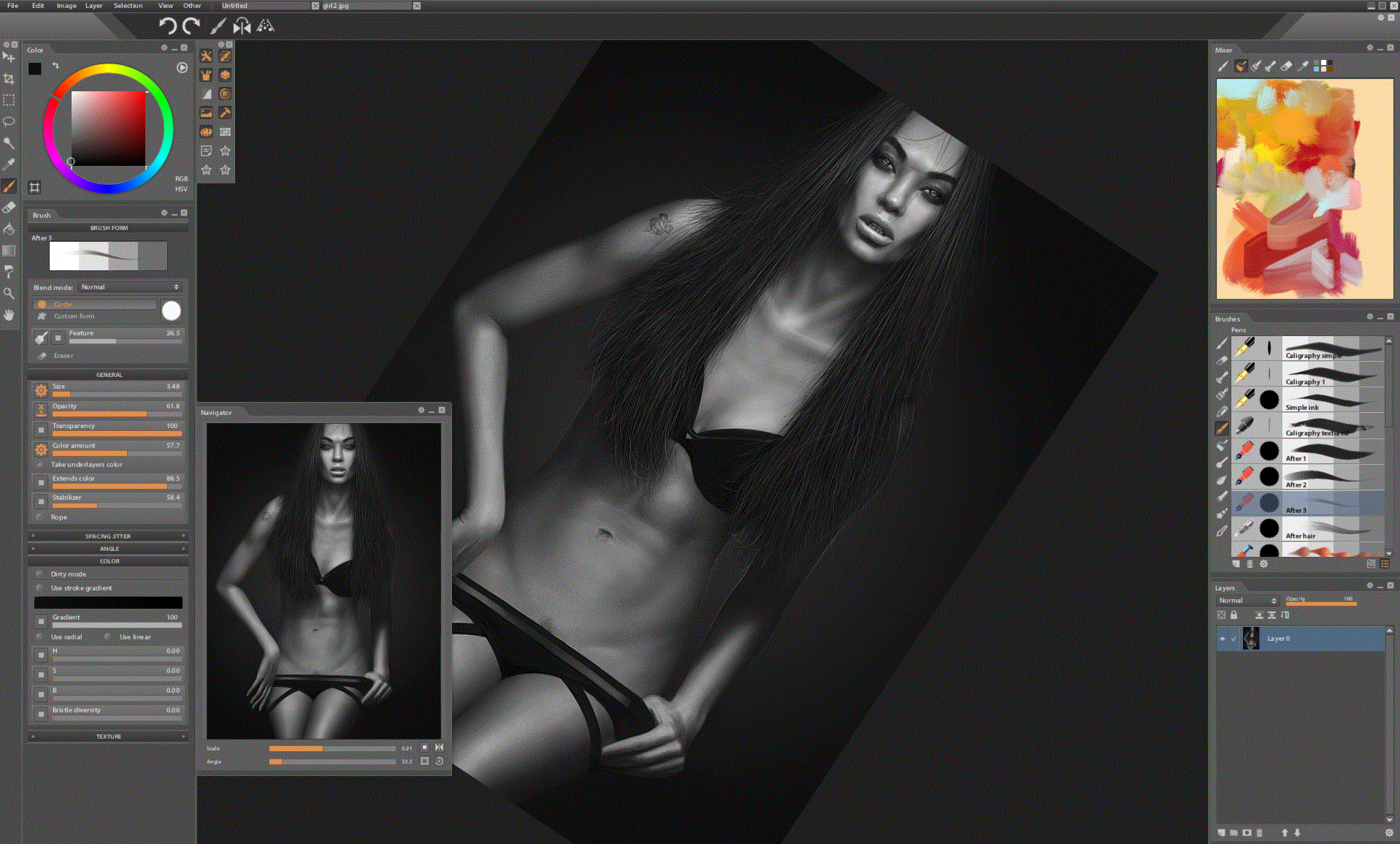1400x844 pixels.
Task: Collapse the GENERAL section header
Action: (108, 375)
